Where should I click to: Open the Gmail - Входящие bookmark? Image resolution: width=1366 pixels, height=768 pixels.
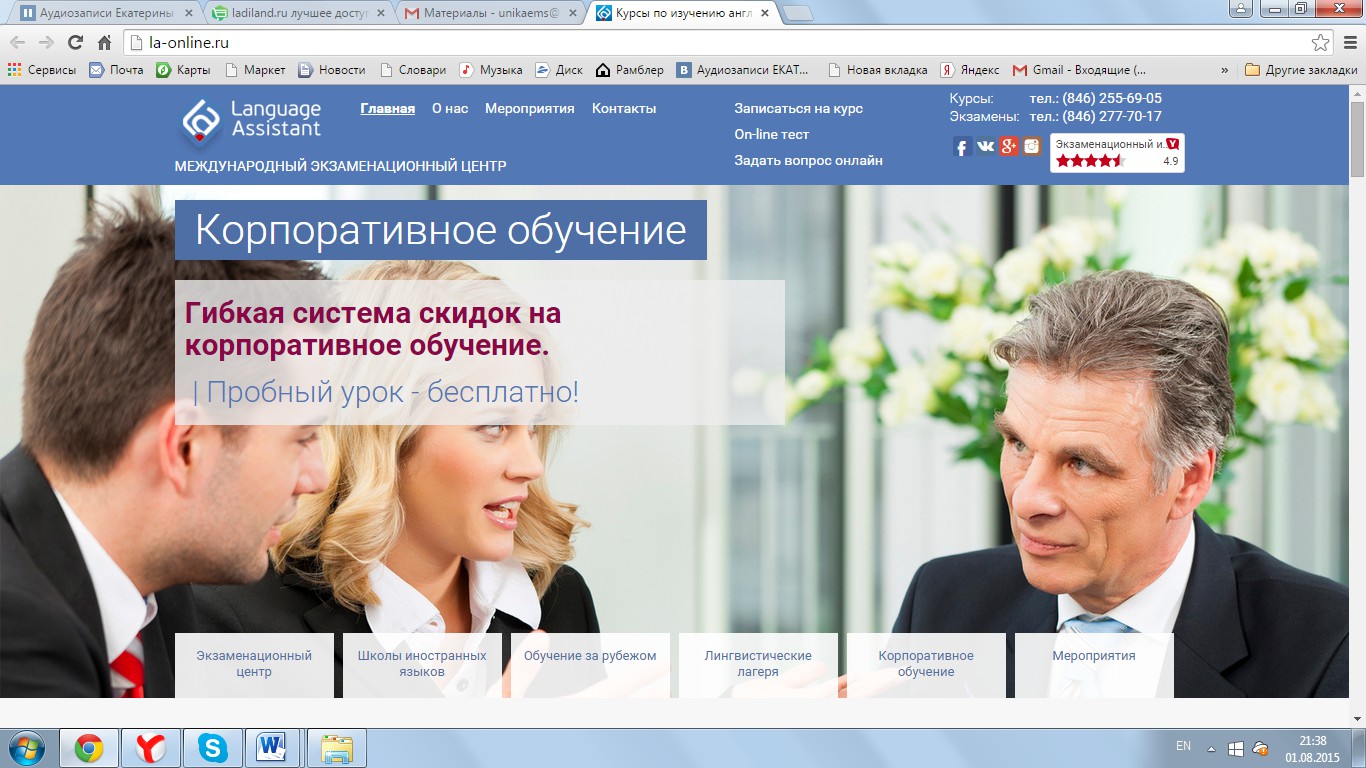click(x=1080, y=70)
